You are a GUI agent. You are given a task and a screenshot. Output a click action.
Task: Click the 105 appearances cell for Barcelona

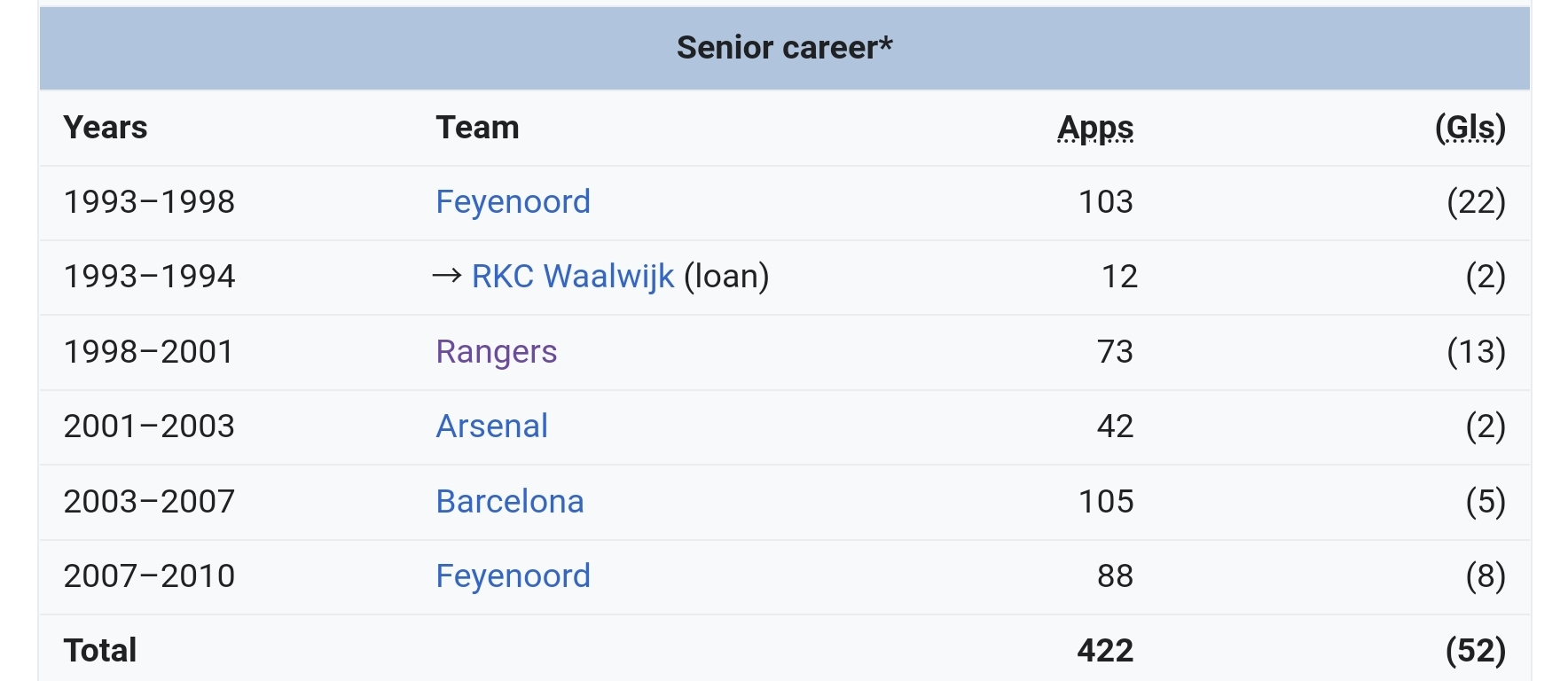(1105, 502)
